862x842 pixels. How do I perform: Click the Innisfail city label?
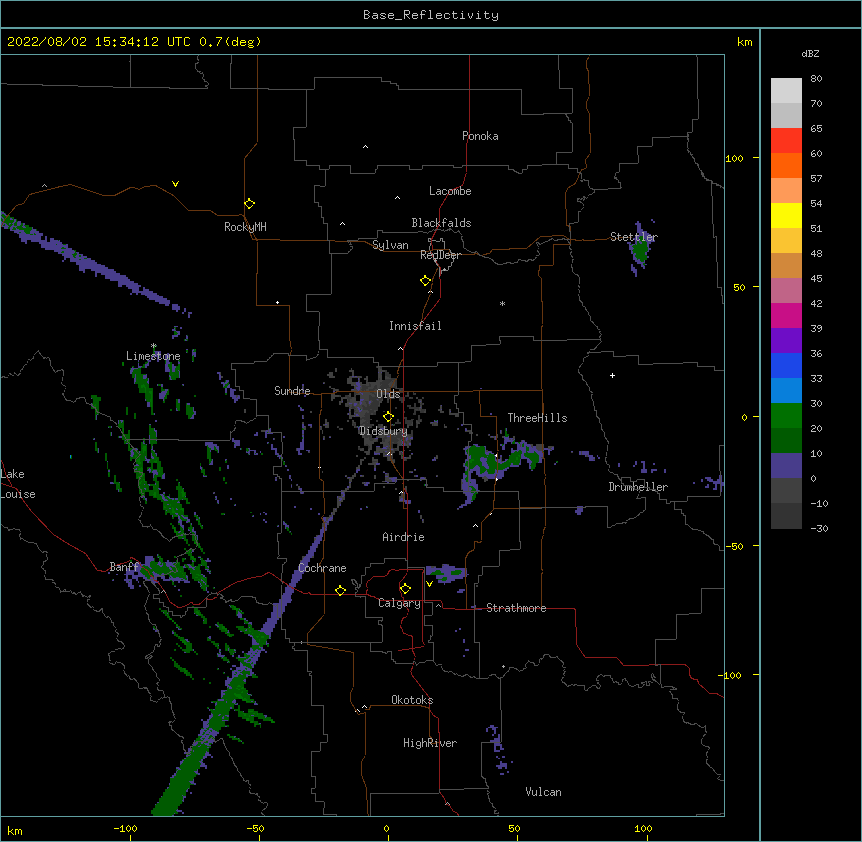(415, 326)
